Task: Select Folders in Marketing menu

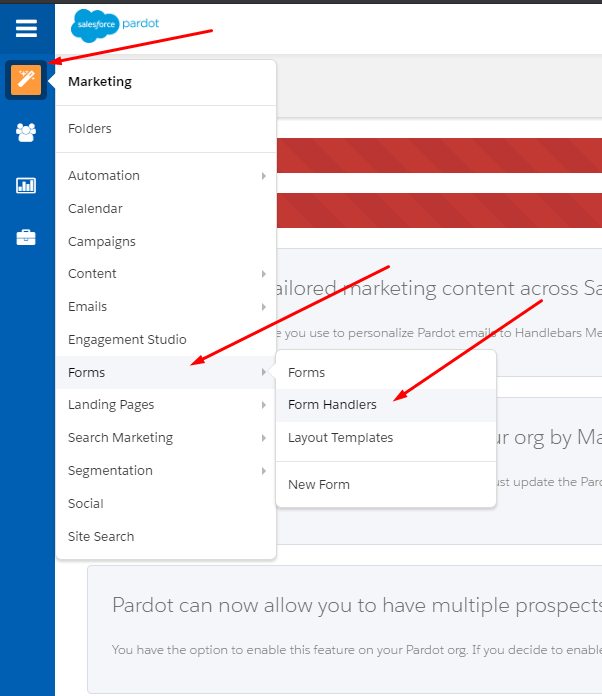Action: tap(166, 129)
